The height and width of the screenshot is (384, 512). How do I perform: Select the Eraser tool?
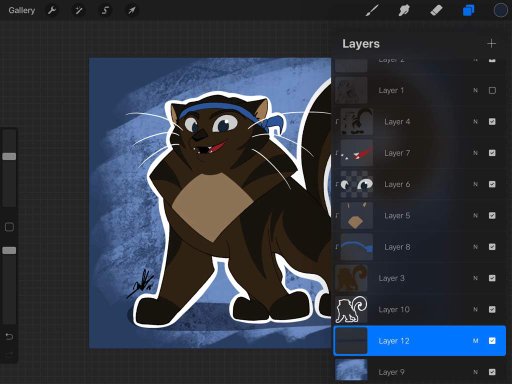[436, 10]
